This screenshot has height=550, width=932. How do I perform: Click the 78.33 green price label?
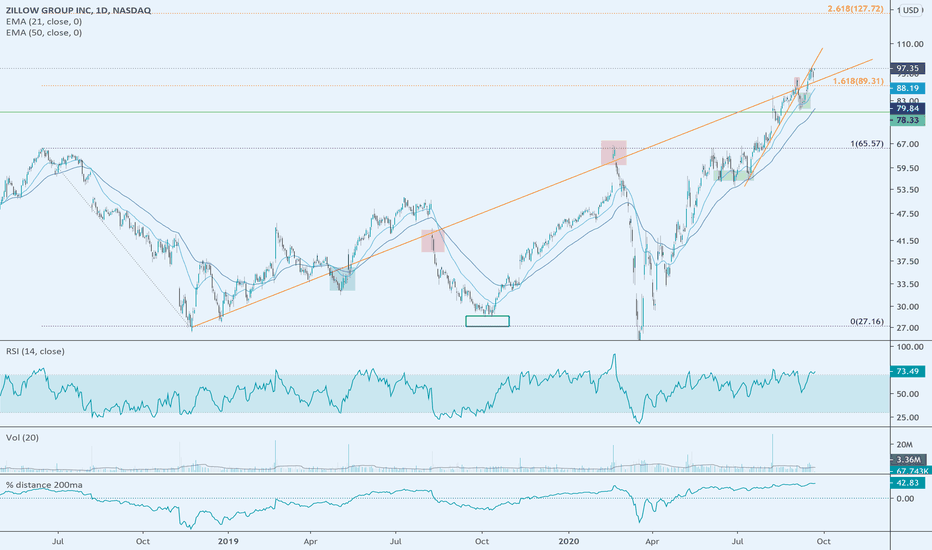click(908, 120)
